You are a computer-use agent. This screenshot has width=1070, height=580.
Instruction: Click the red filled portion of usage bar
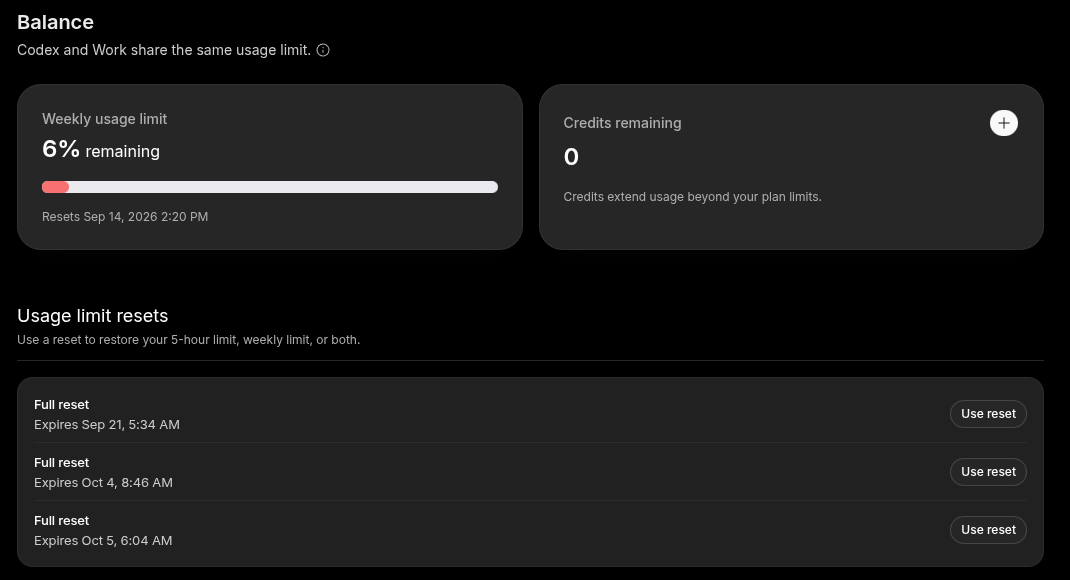point(55,187)
